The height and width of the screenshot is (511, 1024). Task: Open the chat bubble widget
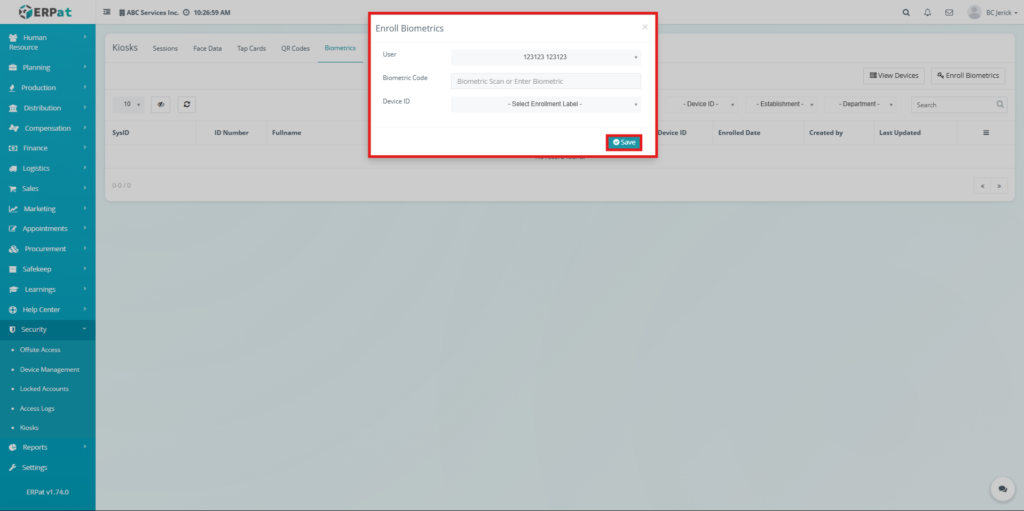coord(1001,488)
